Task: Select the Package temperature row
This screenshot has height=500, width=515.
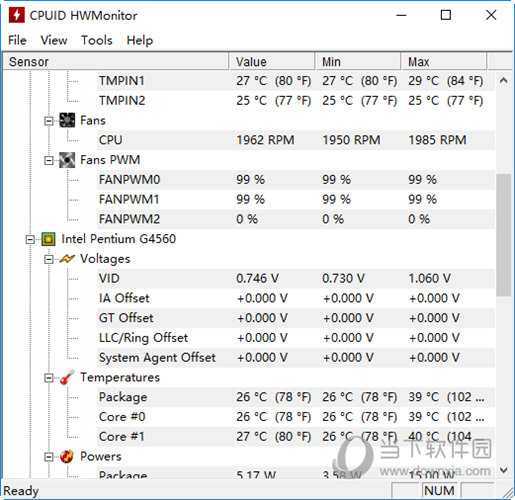Action: (296, 397)
